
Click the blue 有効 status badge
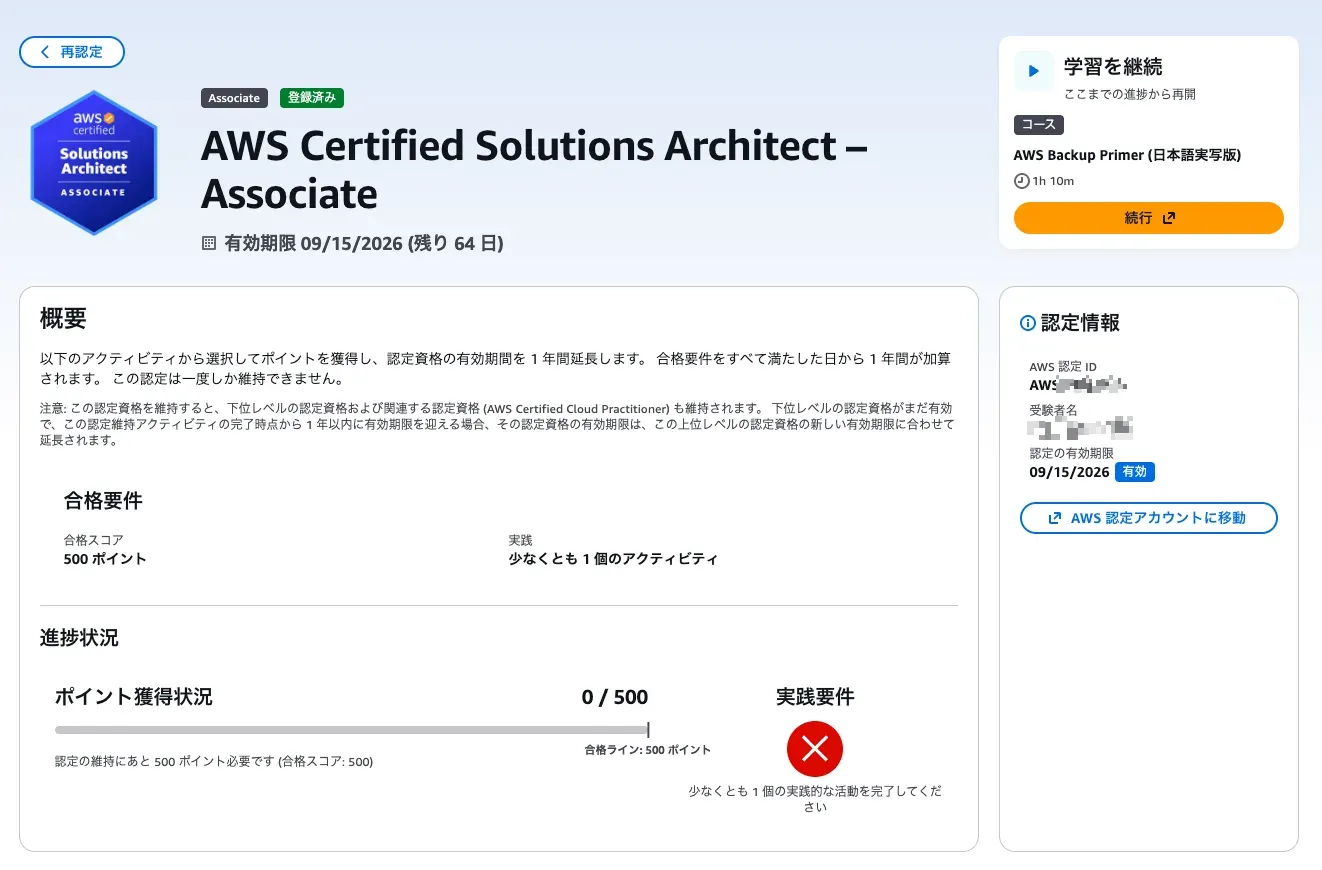1135,472
